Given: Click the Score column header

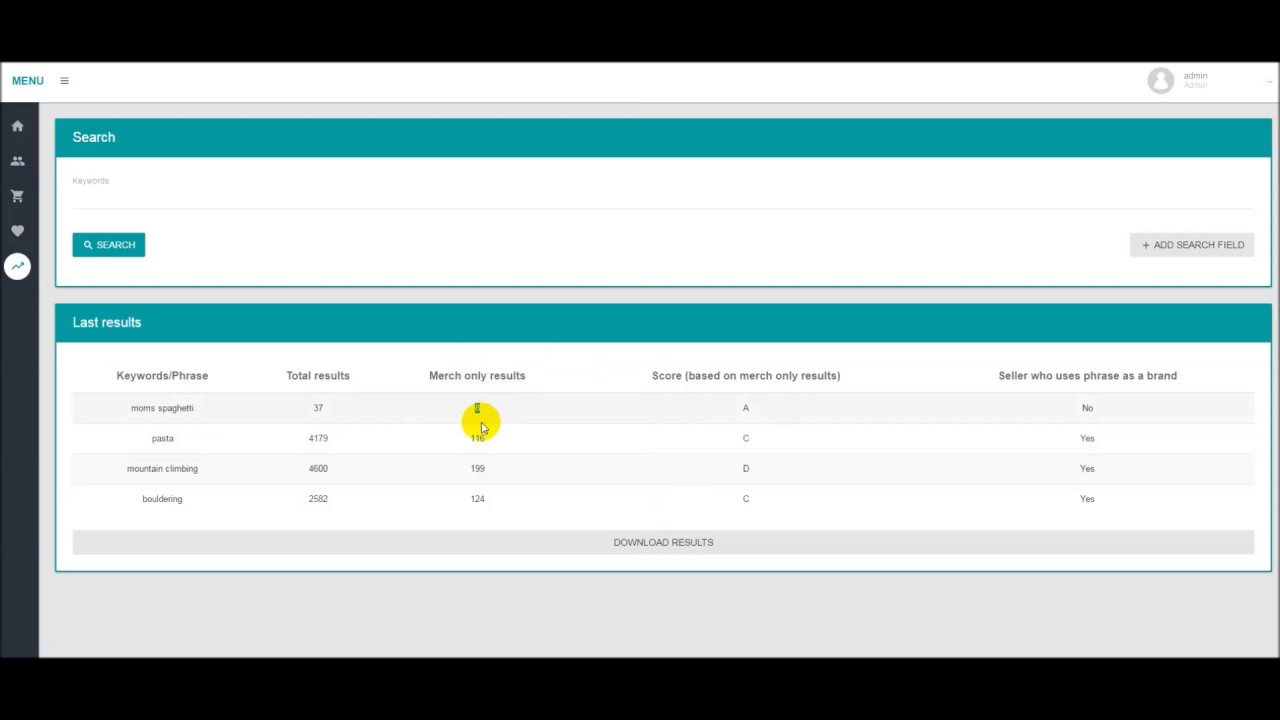Looking at the screenshot, I should coord(746,376).
